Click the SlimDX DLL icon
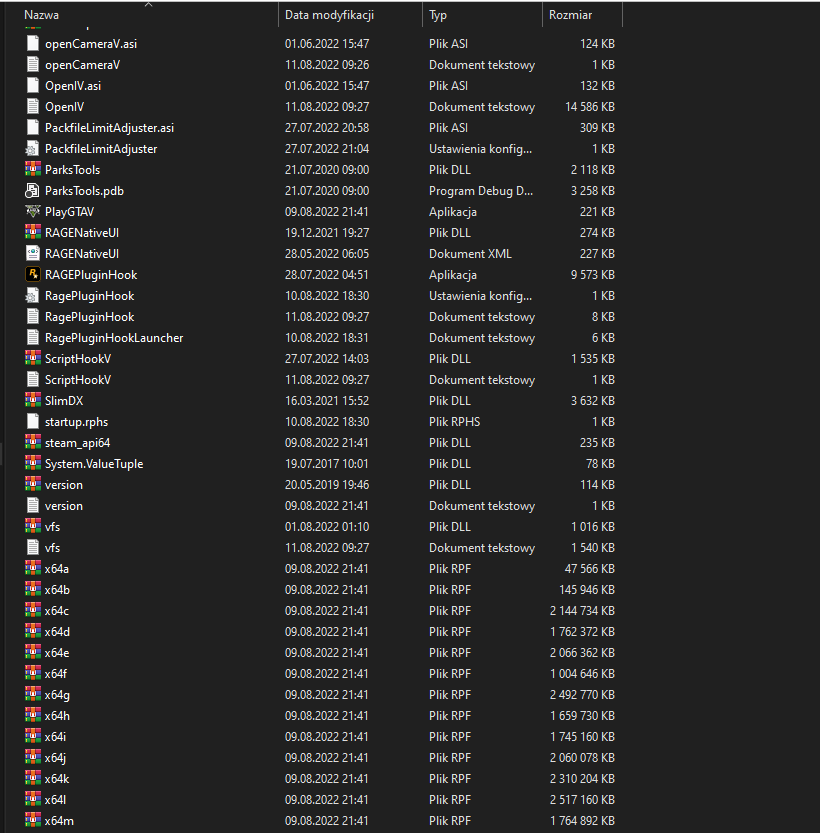The width and height of the screenshot is (820, 833). click(x=33, y=401)
